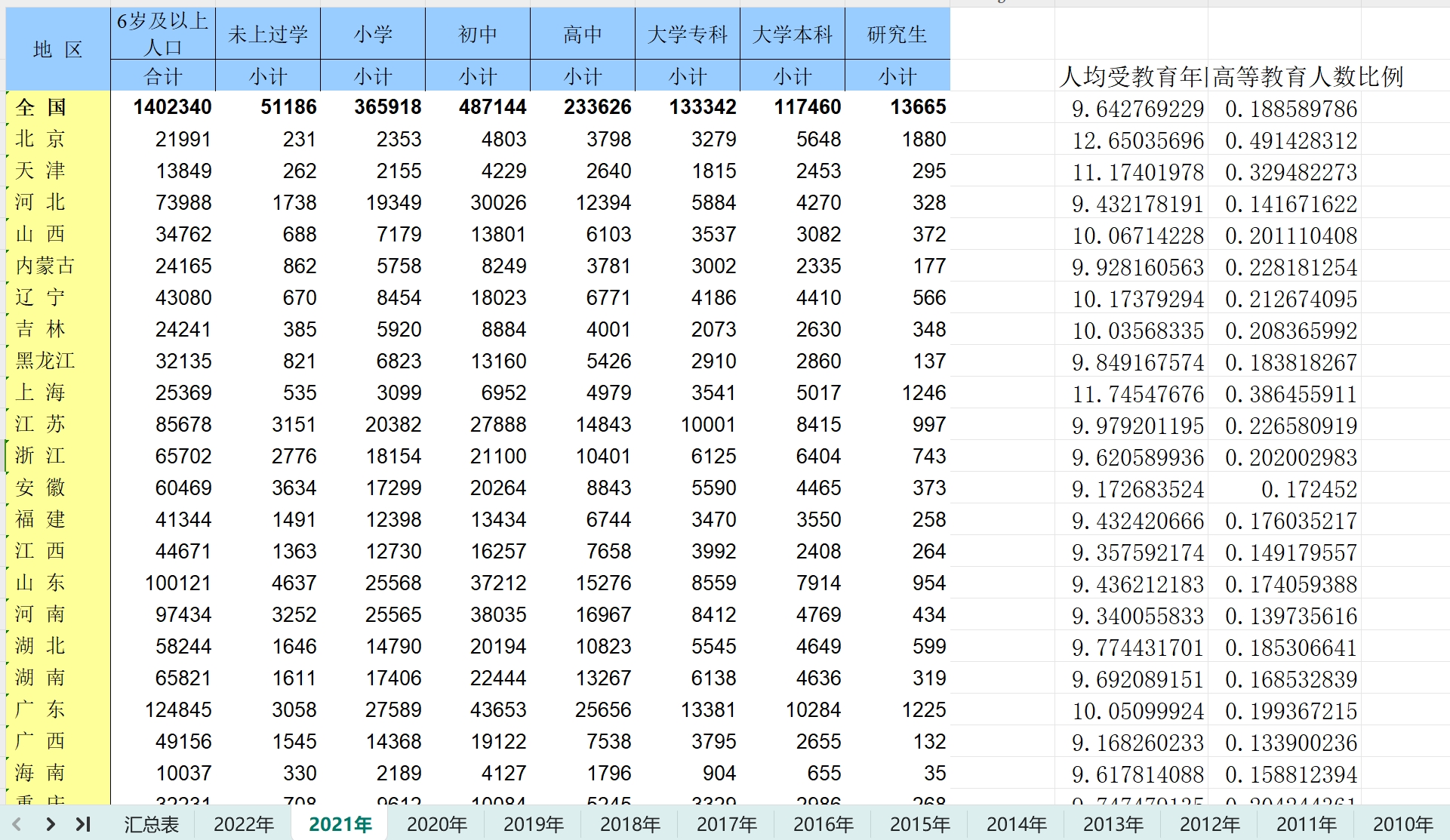Select the 2010年 sheet tab
This screenshot has width=1450, height=840.
[x=1402, y=823]
